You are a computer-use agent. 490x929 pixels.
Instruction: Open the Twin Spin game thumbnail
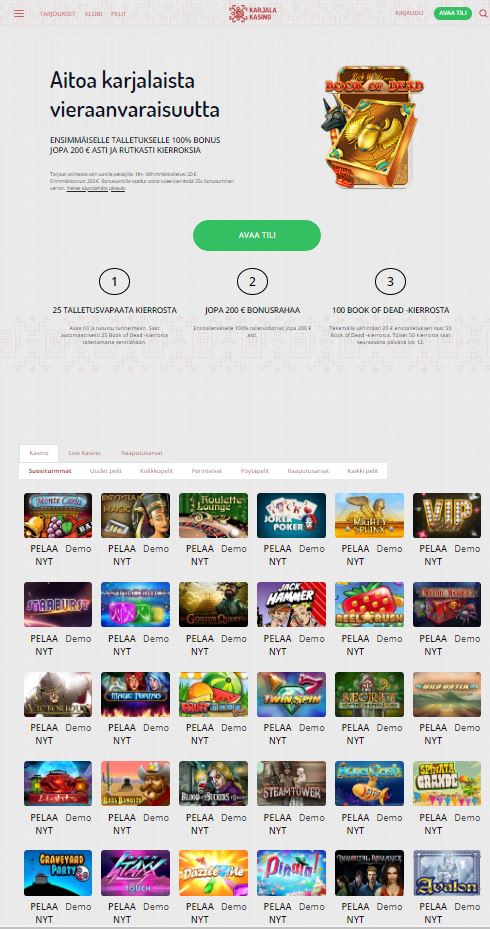291,694
